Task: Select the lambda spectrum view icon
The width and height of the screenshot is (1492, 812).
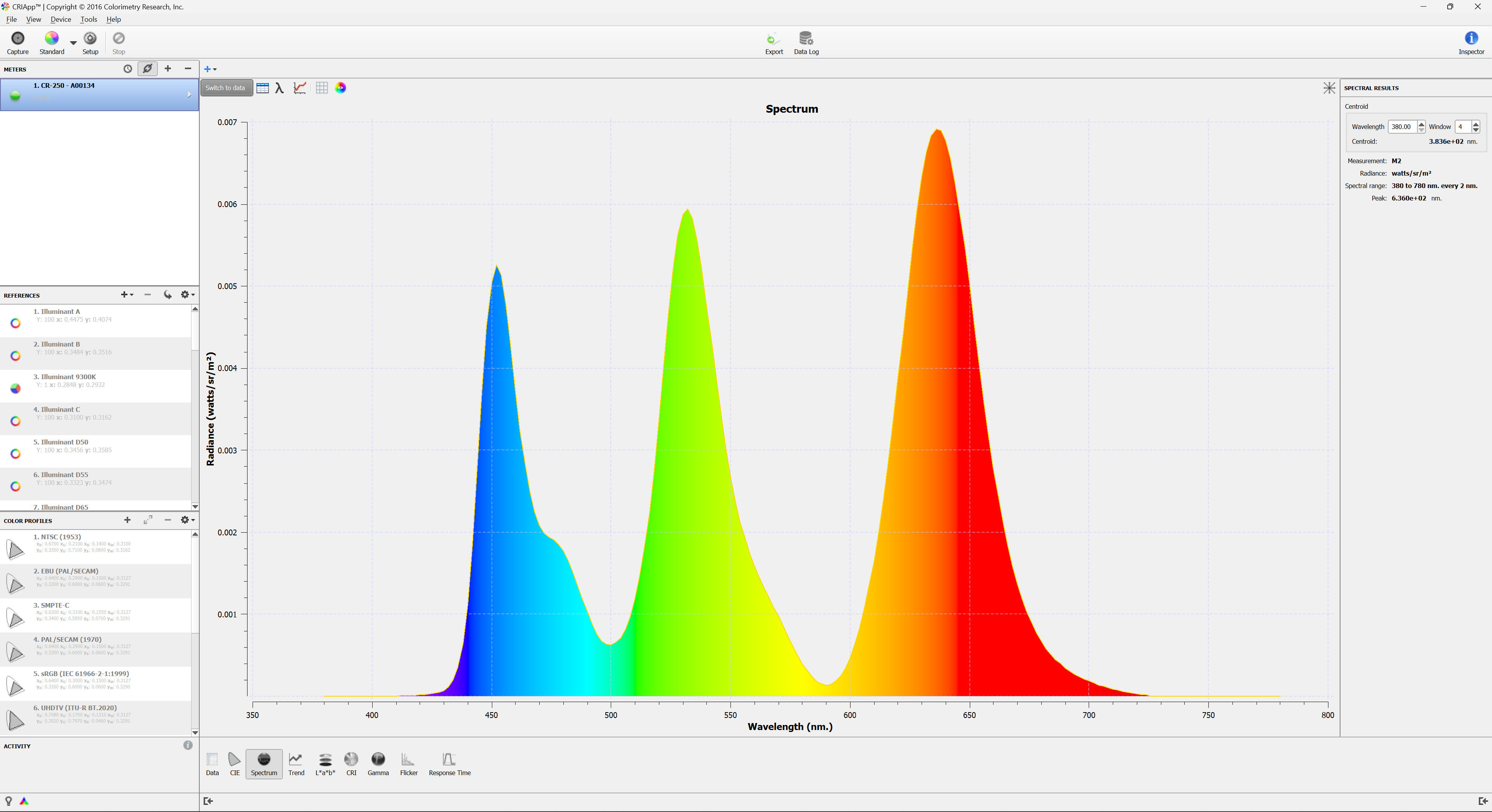Action: [279, 88]
